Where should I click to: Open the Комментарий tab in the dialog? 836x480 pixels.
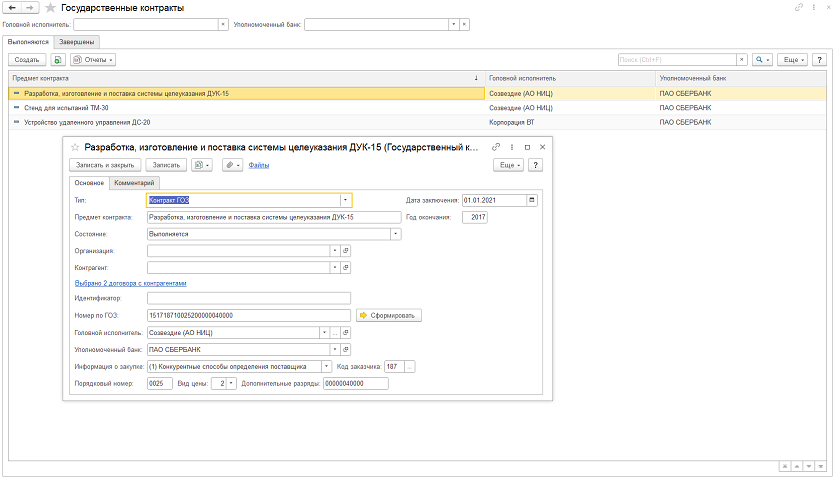pos(134,183)
